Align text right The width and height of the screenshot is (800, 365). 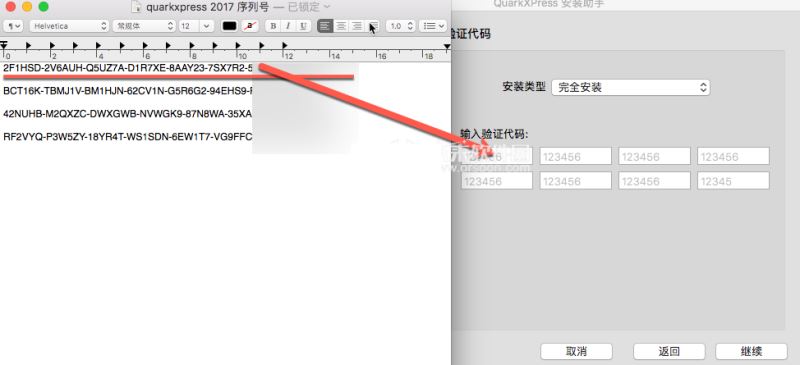(x=357, y=26)
